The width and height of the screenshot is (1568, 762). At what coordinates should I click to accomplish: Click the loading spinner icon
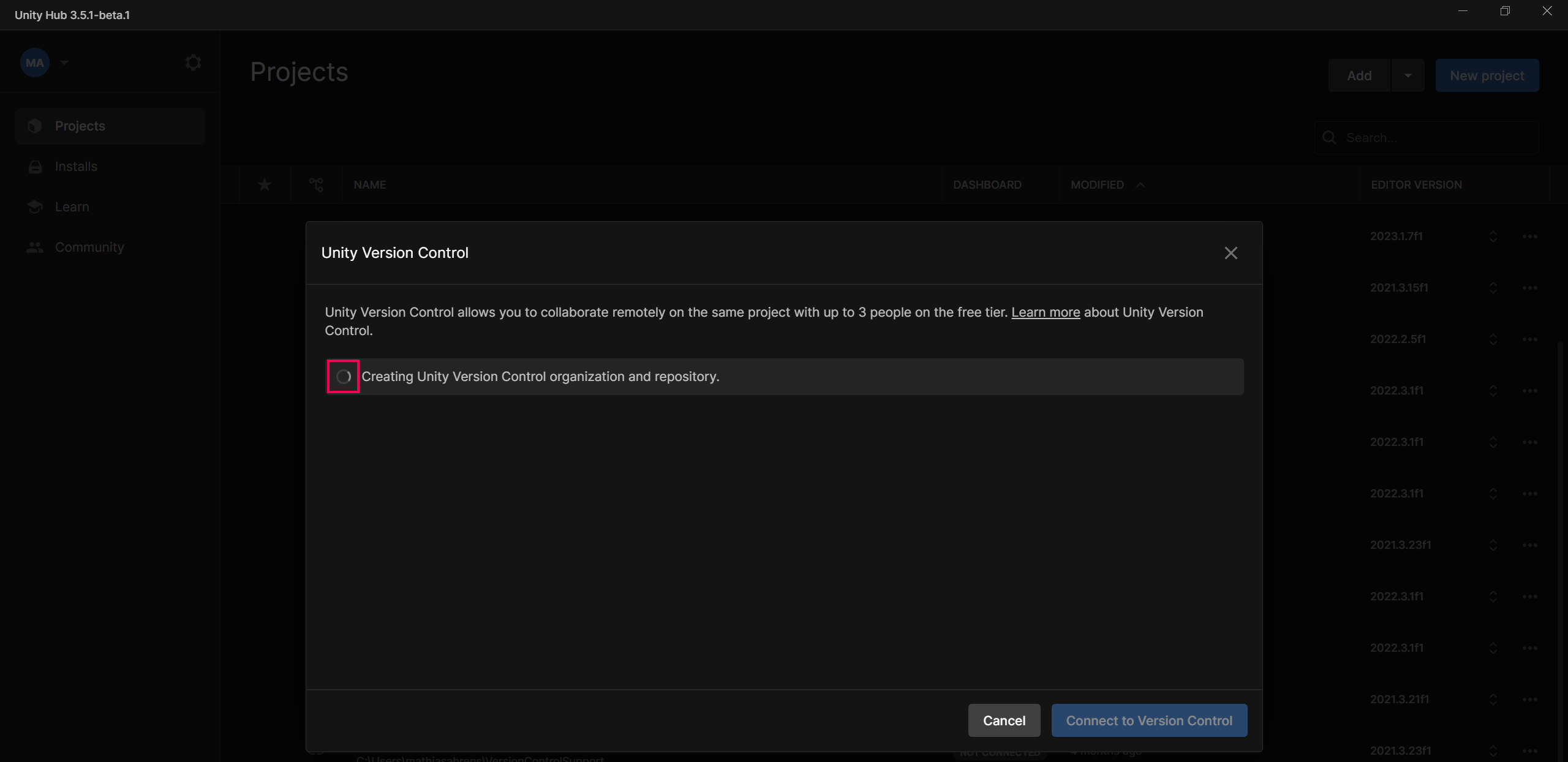point(343,376)
